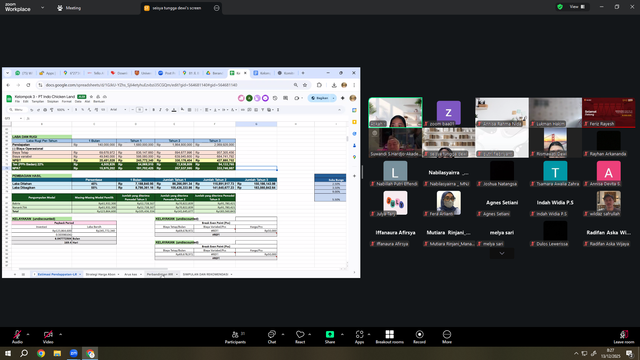Click Leave room button
The image size is (640, 360).
click(x=624, y=337)
